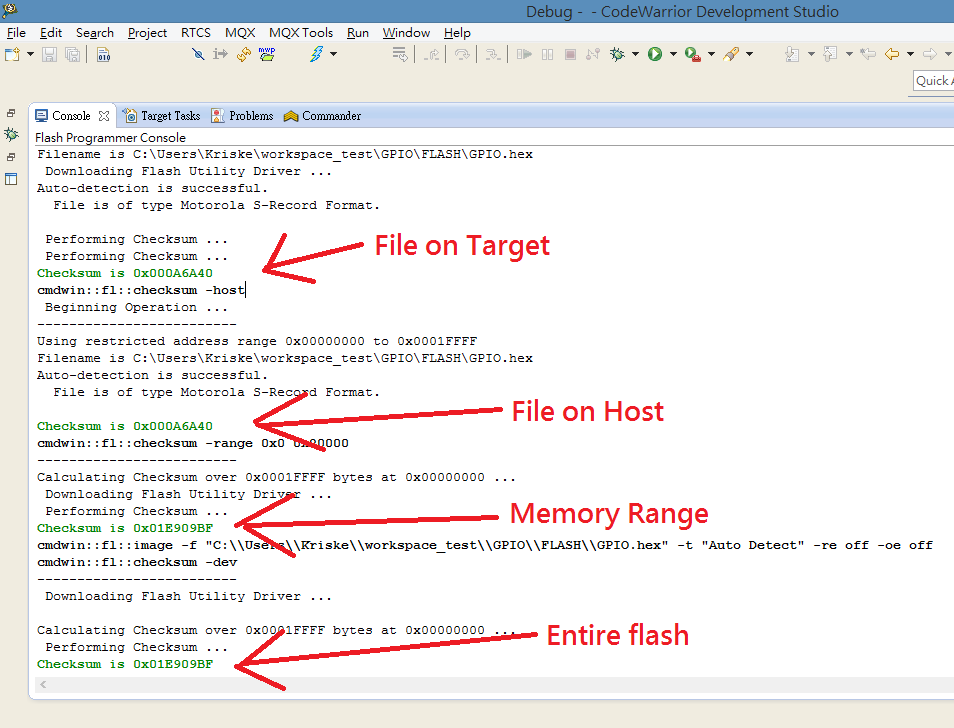The image size is (954, 728).
Task: Click the instruction stepping mode icon
Action: [x=220, y=55]
